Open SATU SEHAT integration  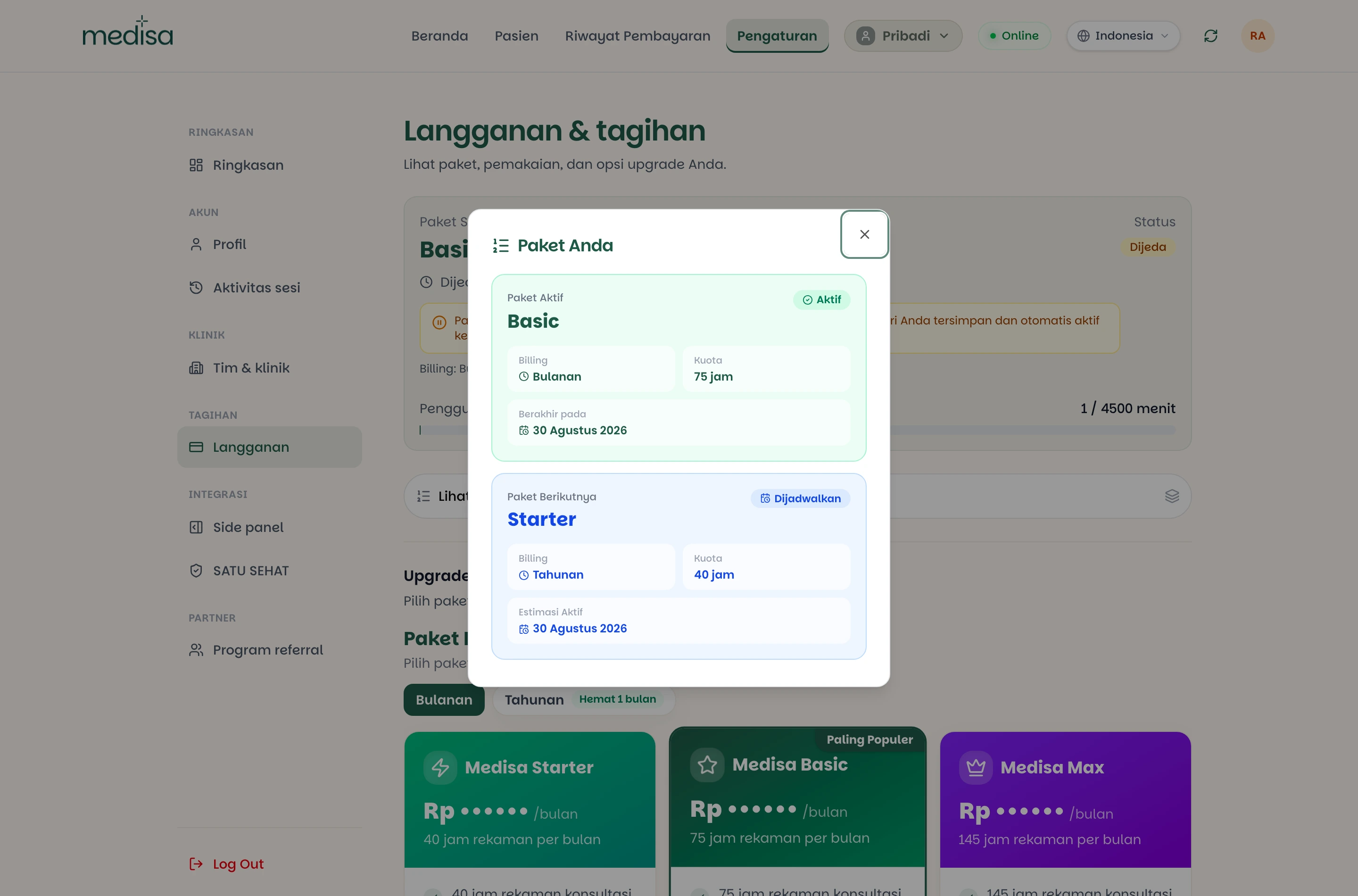pyautogui.click(x=269, y=570)
